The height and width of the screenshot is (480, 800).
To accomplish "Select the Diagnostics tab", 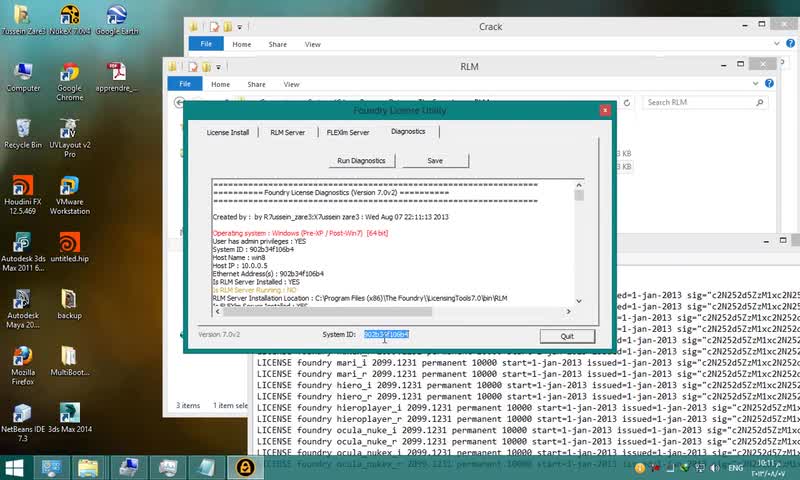I will [408, 132].
